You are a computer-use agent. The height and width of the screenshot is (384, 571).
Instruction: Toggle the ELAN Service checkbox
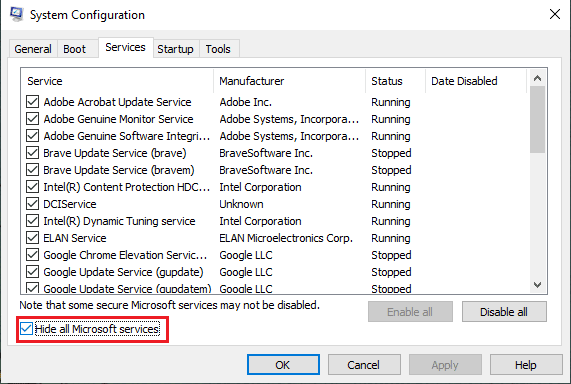[32, 238]
